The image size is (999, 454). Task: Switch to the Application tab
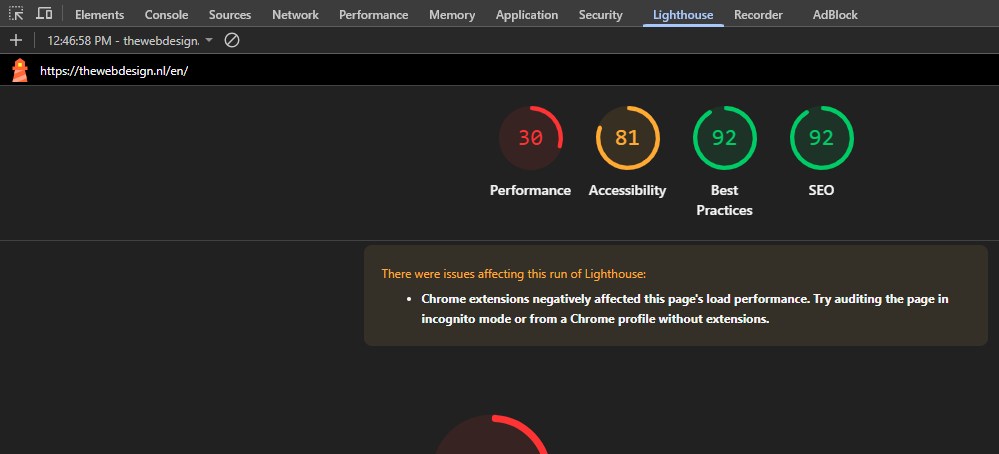tap(527, 15)
